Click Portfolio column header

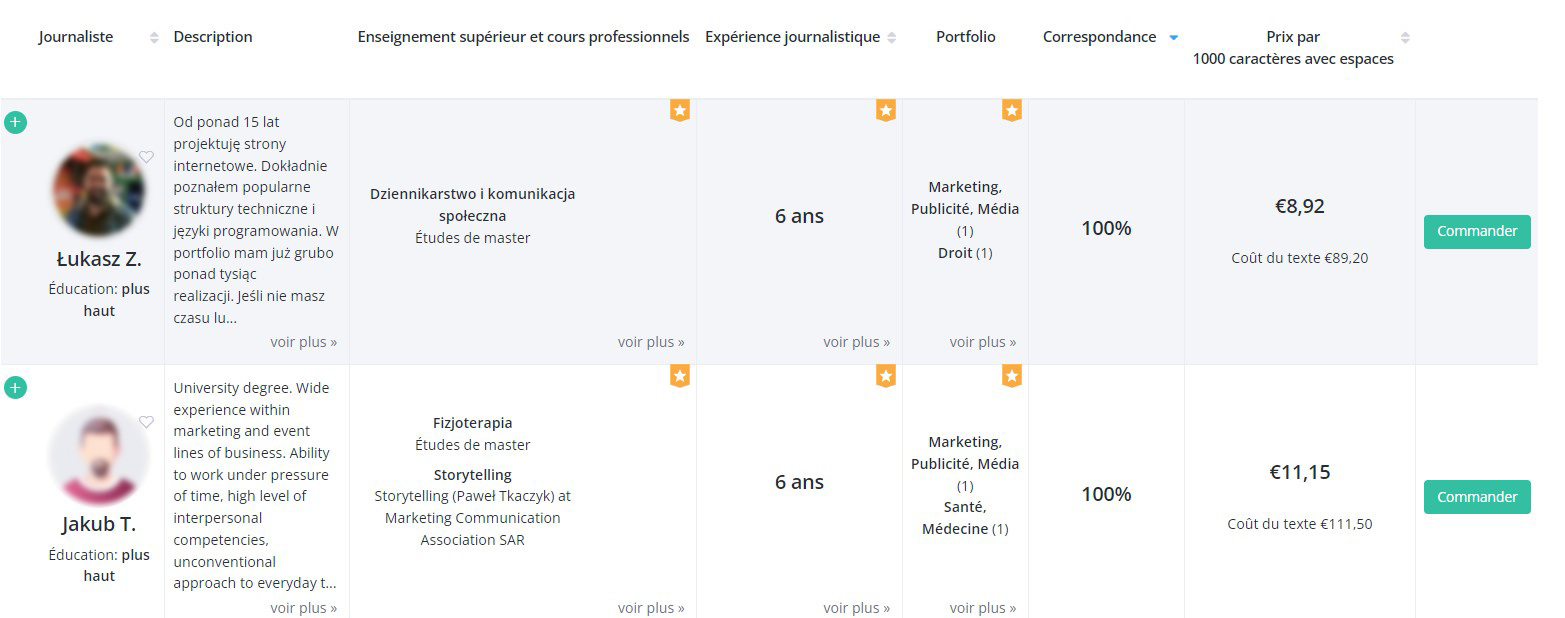pos(965,37)
